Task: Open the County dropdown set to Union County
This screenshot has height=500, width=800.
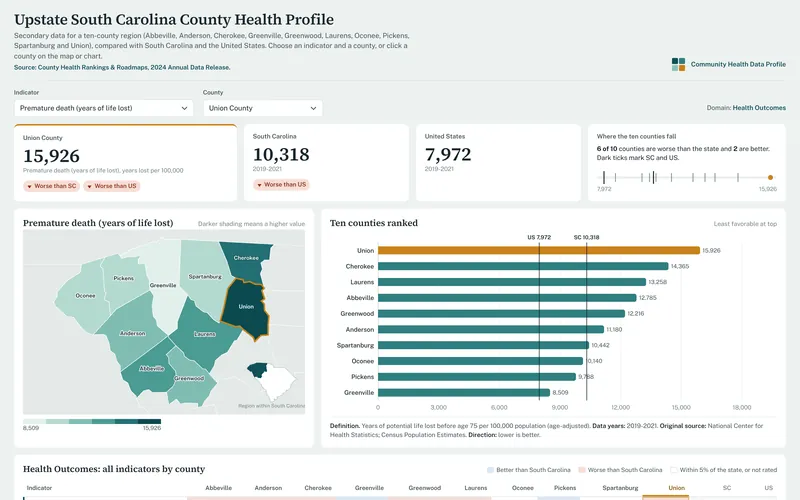Action: (263, 108)
